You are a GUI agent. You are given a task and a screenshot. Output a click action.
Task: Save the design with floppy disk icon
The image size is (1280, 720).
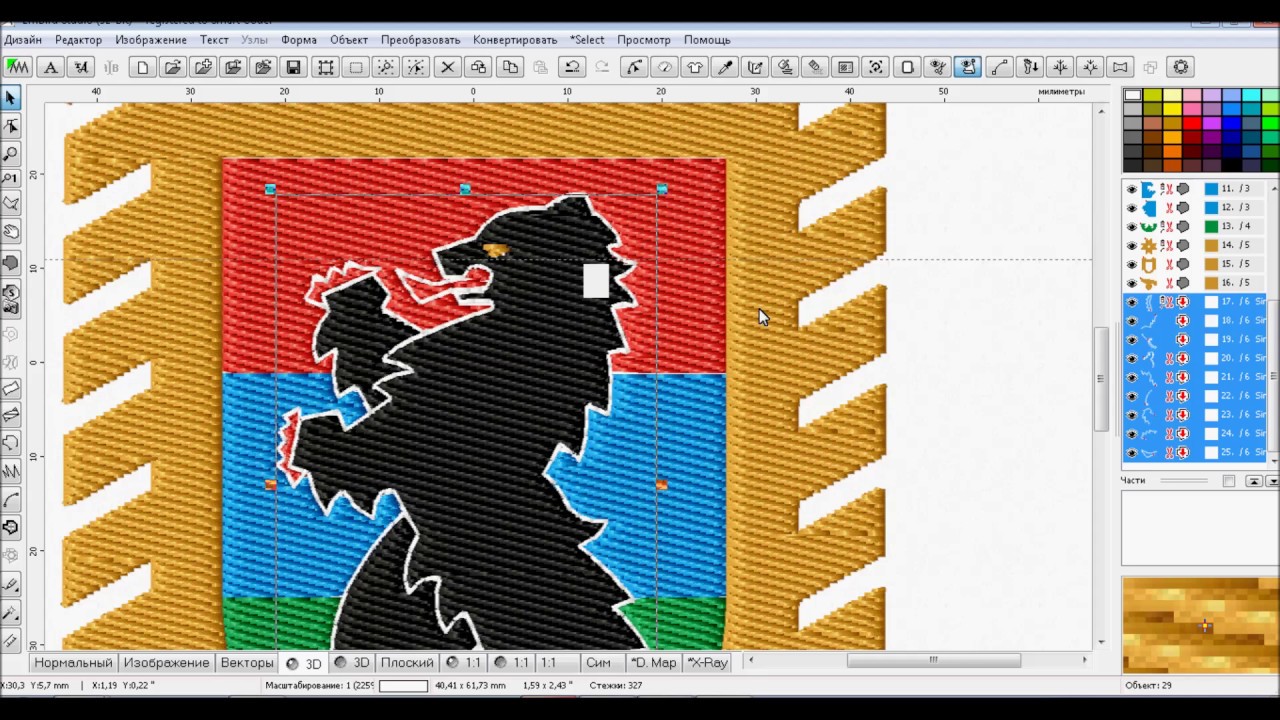pos(293,67)
